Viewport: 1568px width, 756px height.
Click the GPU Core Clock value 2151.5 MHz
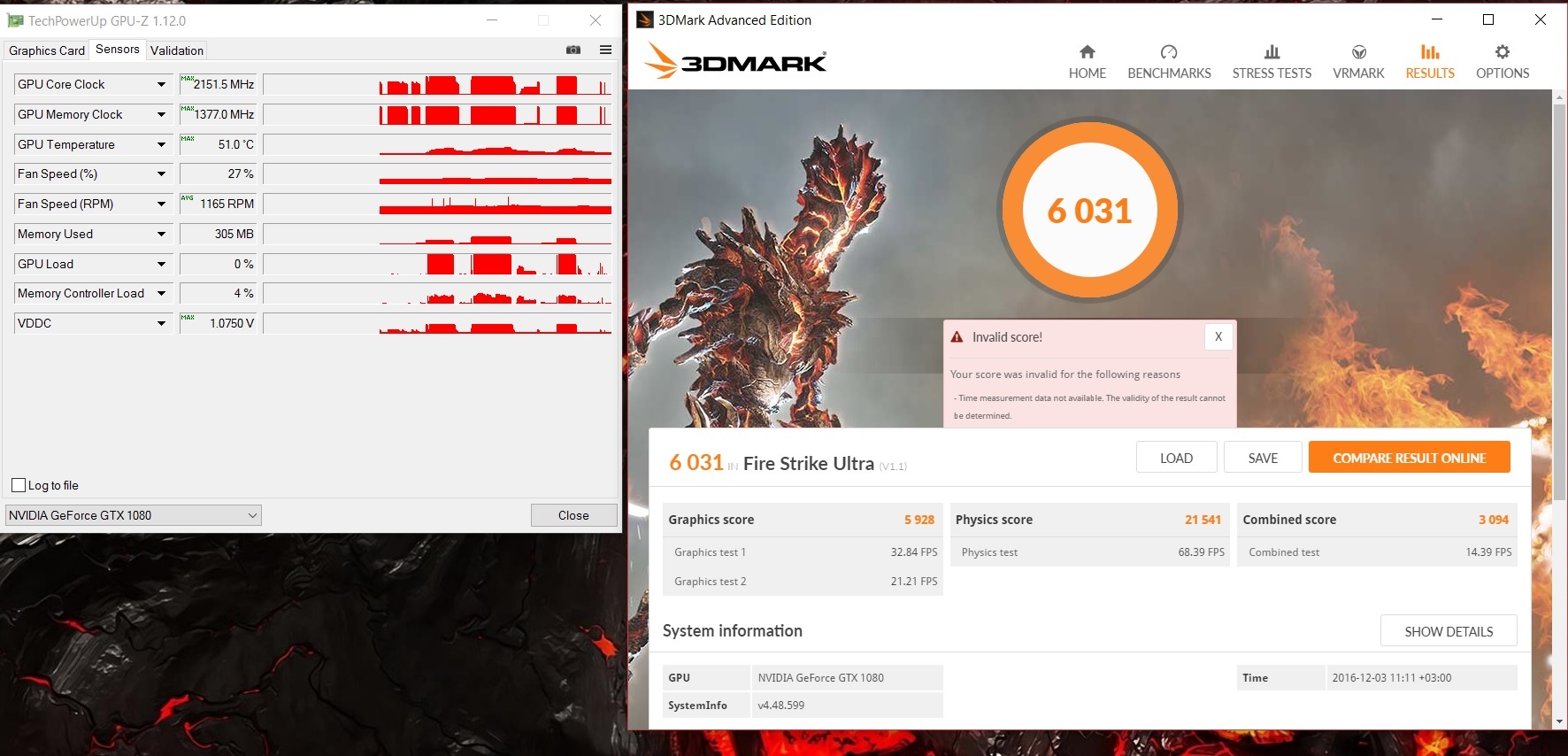[x=224, y=84]
